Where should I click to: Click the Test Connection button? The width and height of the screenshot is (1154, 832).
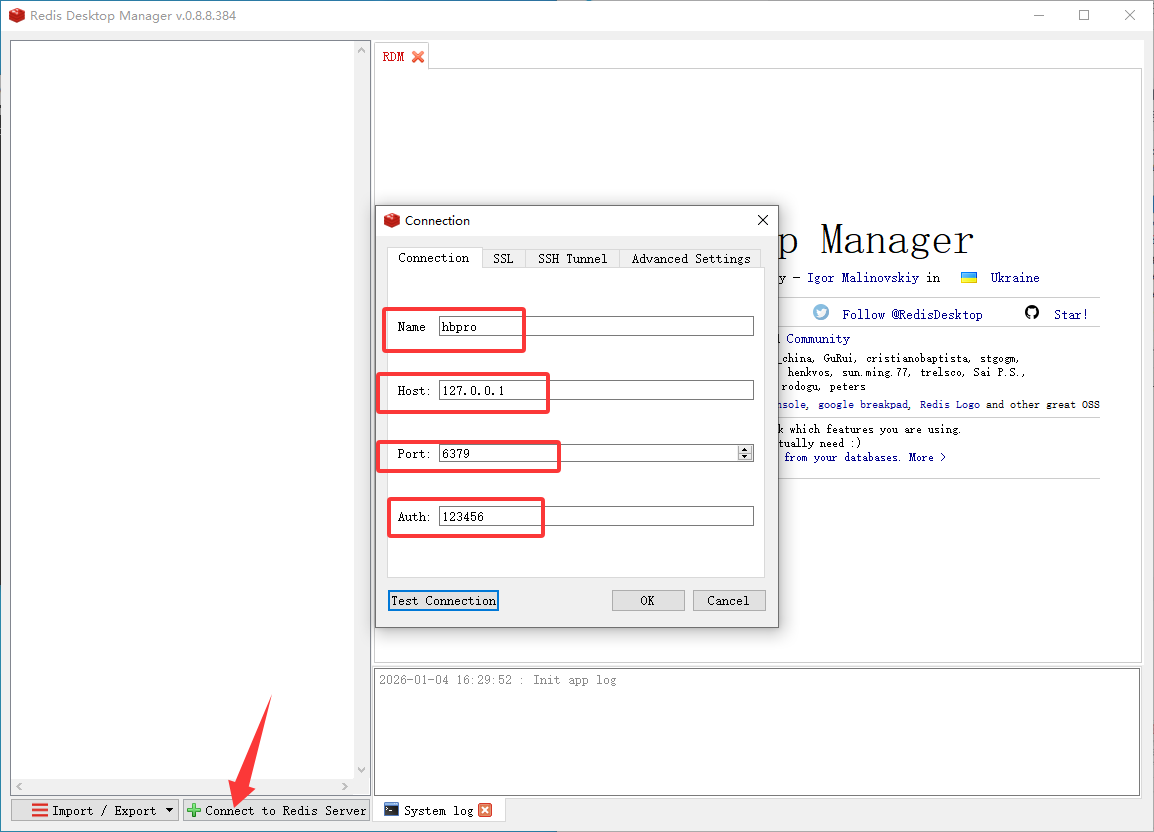(443, 601)
